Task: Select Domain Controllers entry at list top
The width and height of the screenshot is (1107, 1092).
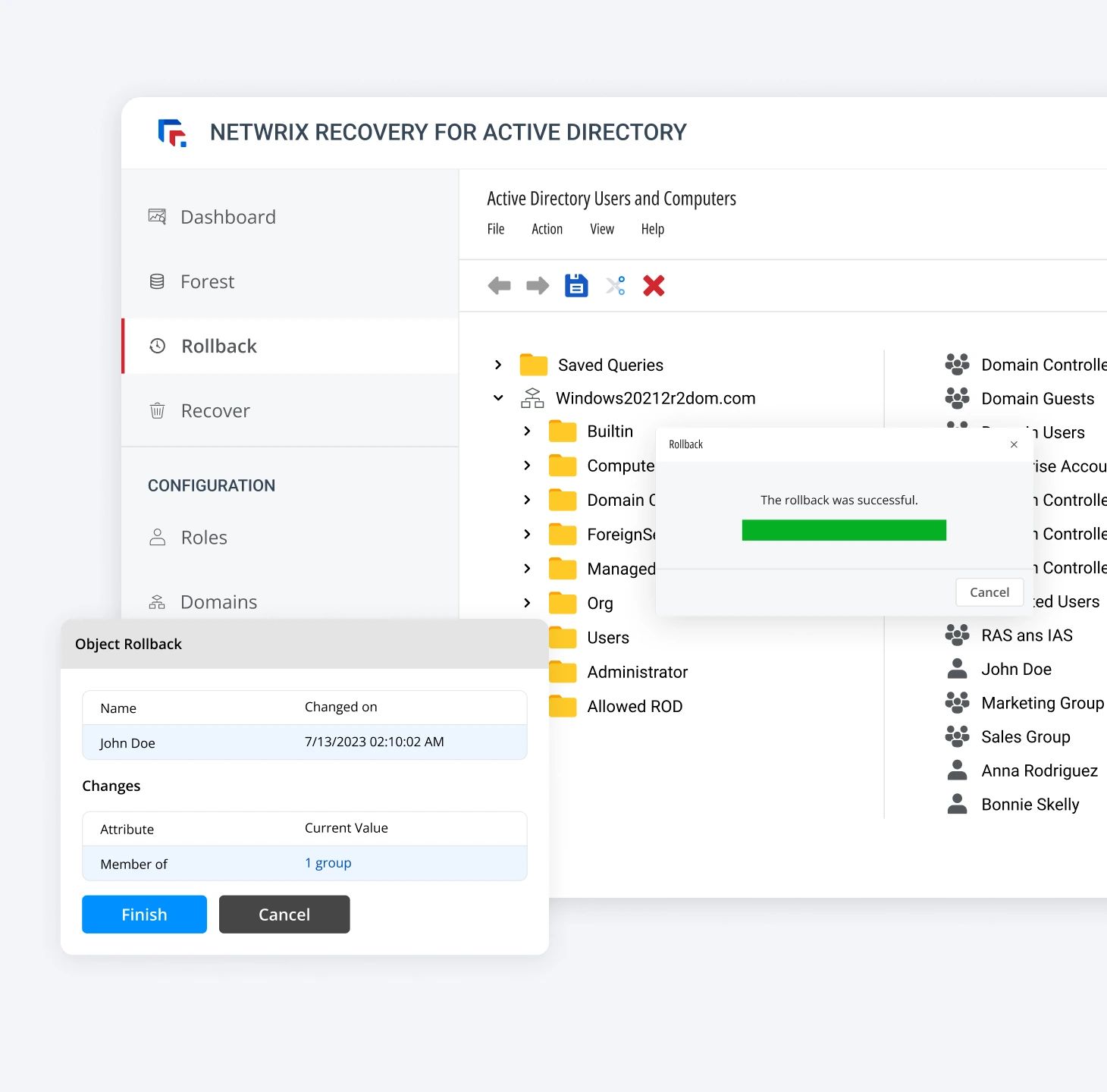Action: click(1026, 365)
